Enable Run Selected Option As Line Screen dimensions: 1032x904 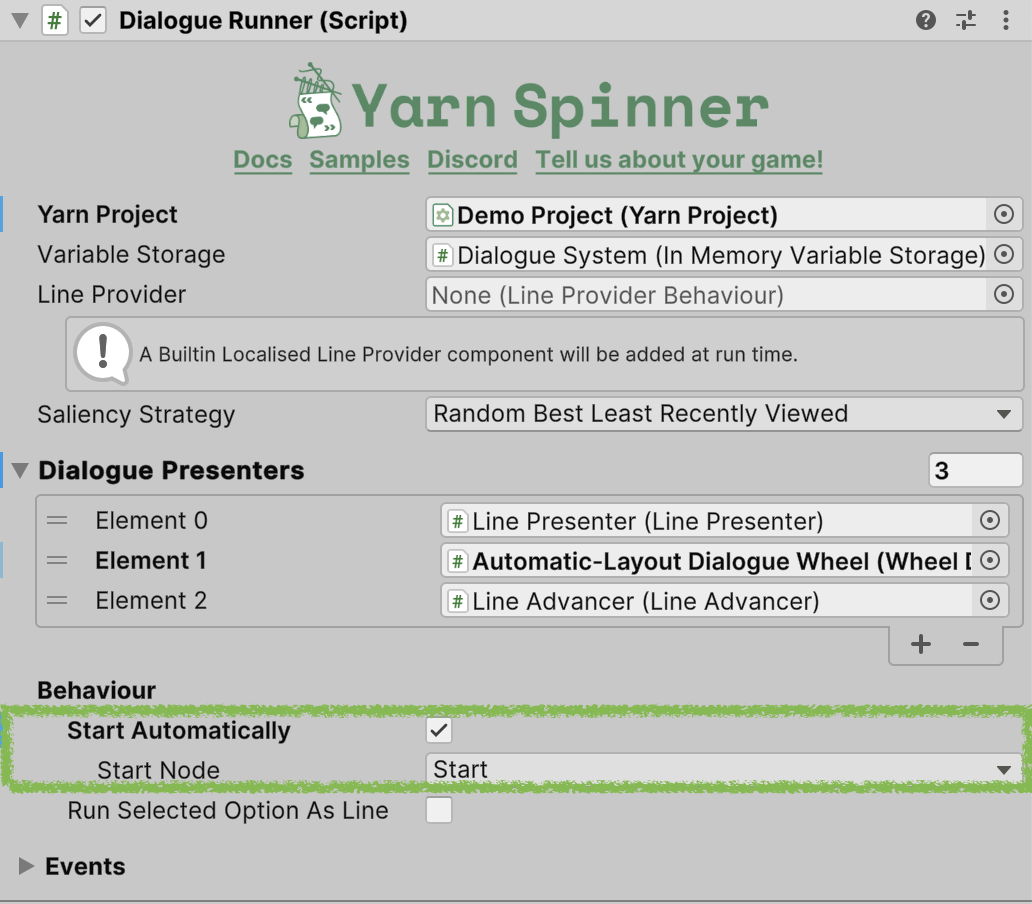pos(439,810)
